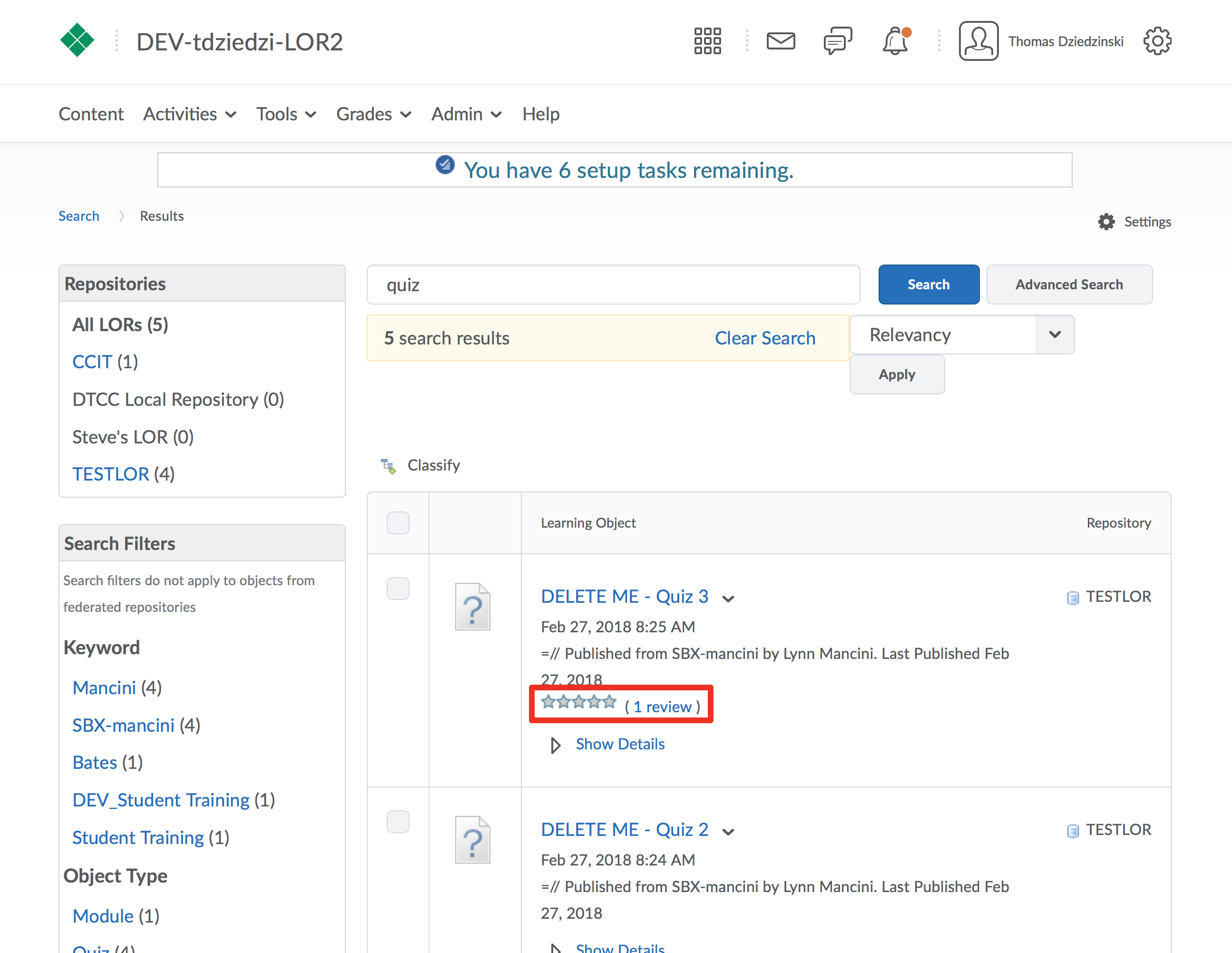The height and width of the screenshot is (953, 1232).
Task: Open the DELETE ME - Quiz 3 title link
Action: 625,597
